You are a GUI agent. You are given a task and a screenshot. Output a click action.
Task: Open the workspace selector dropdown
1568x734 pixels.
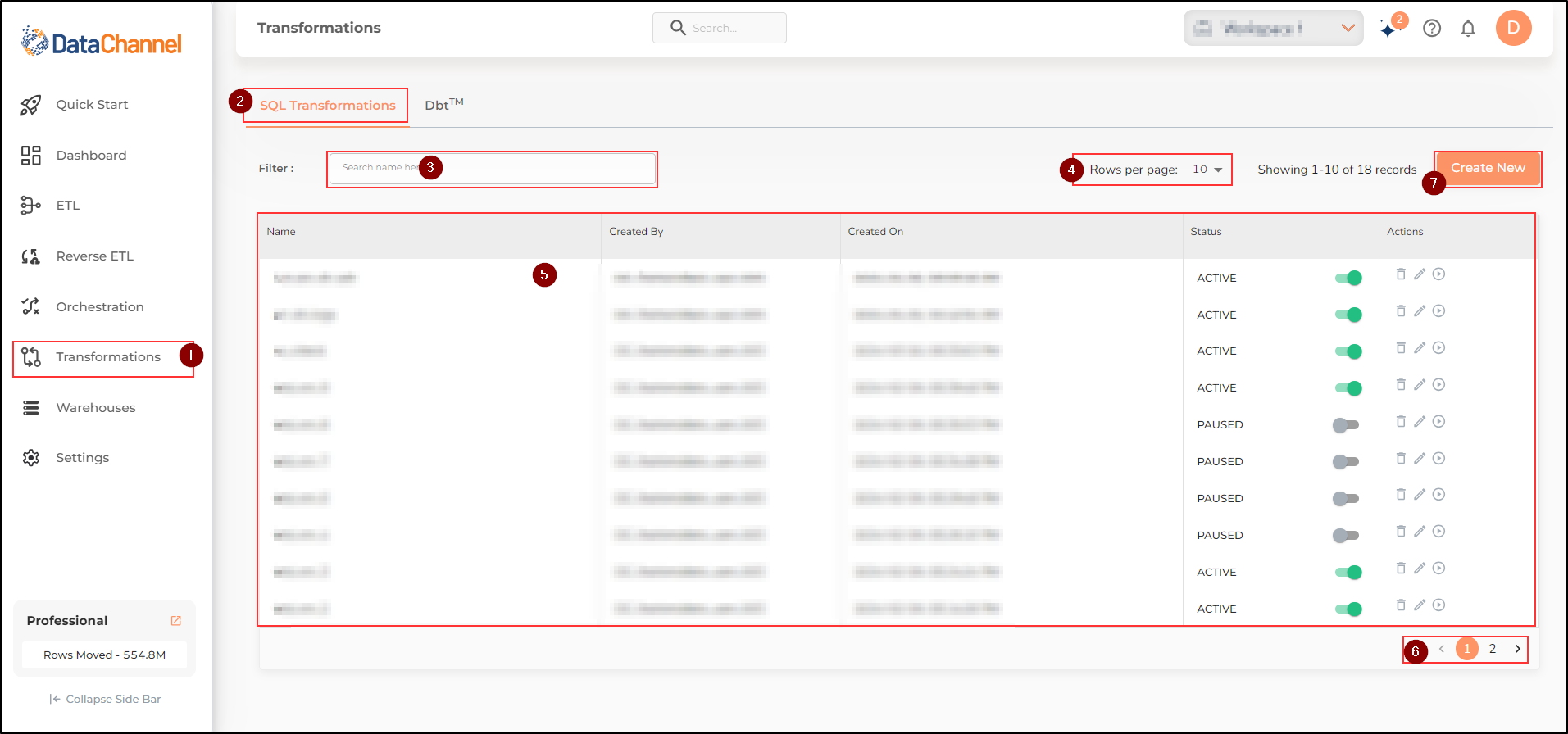click(x=1273, y=28)
